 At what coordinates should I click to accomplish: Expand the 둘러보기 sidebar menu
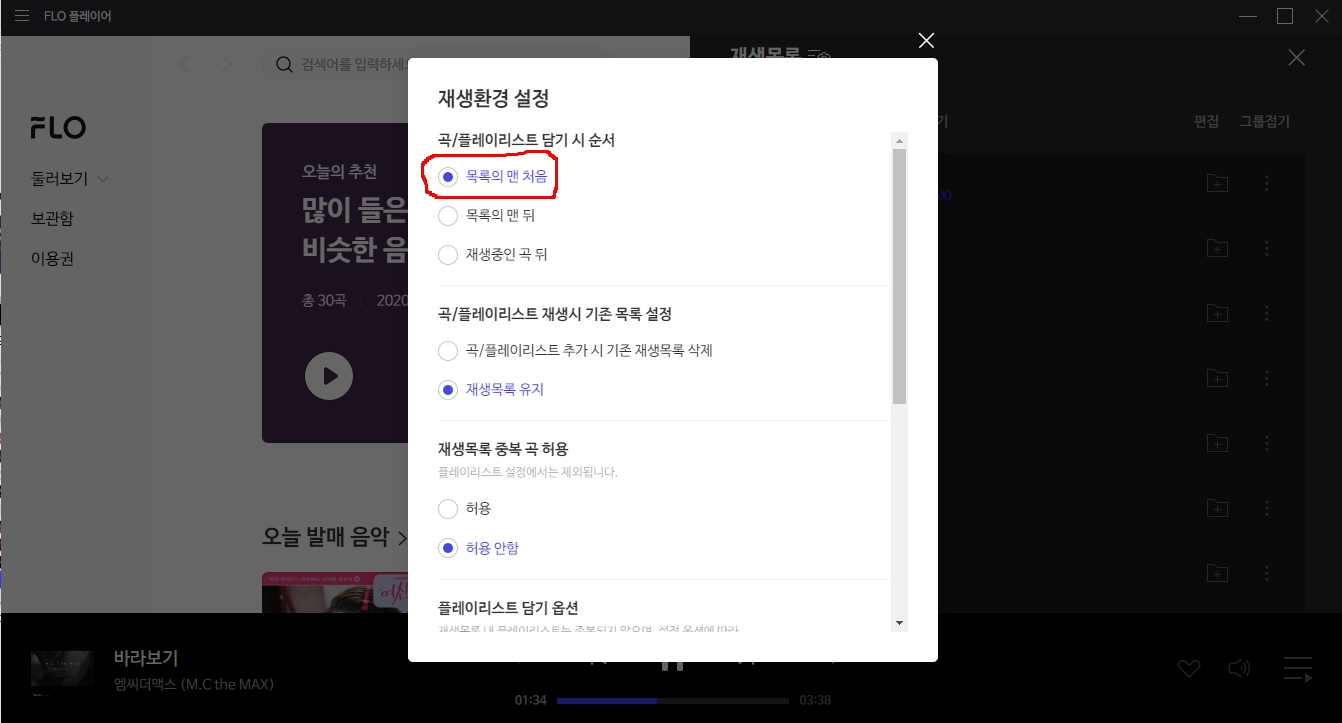click(x=70, y=179)
